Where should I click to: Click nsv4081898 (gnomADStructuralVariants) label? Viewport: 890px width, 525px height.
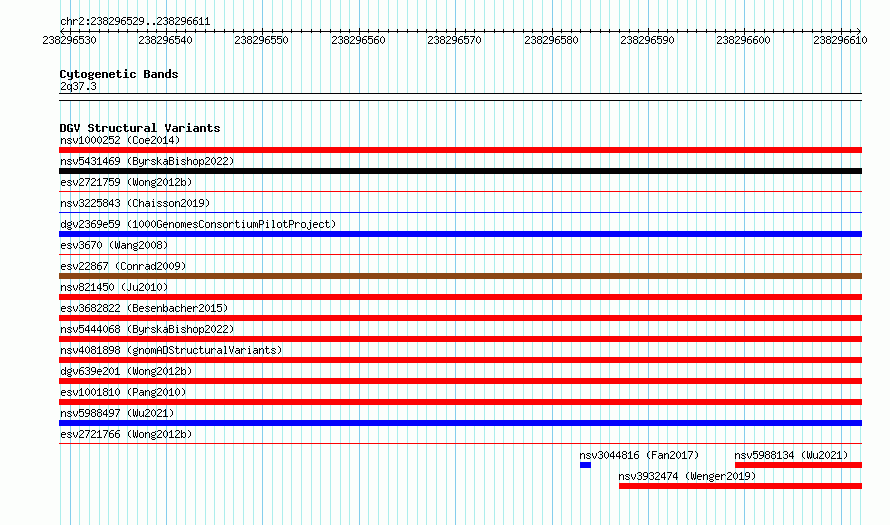[x=171, y=350]
